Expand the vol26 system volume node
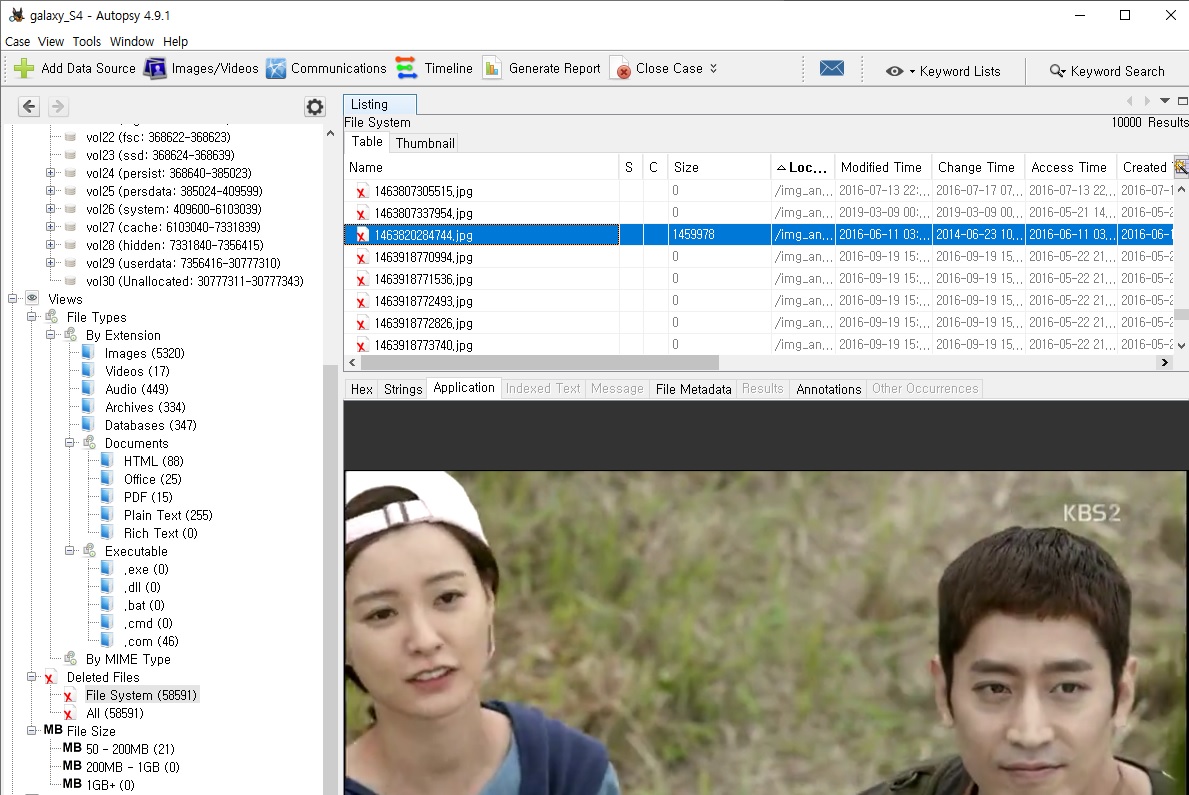The height and width of the screenshot is (795, 1189). 50,209
